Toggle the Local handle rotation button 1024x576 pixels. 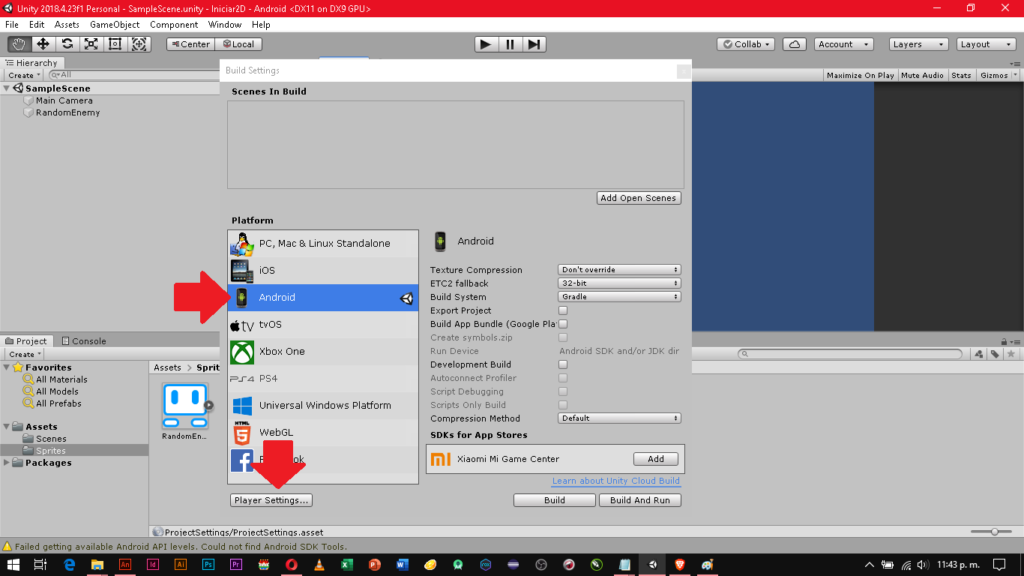tap(238, 44)
